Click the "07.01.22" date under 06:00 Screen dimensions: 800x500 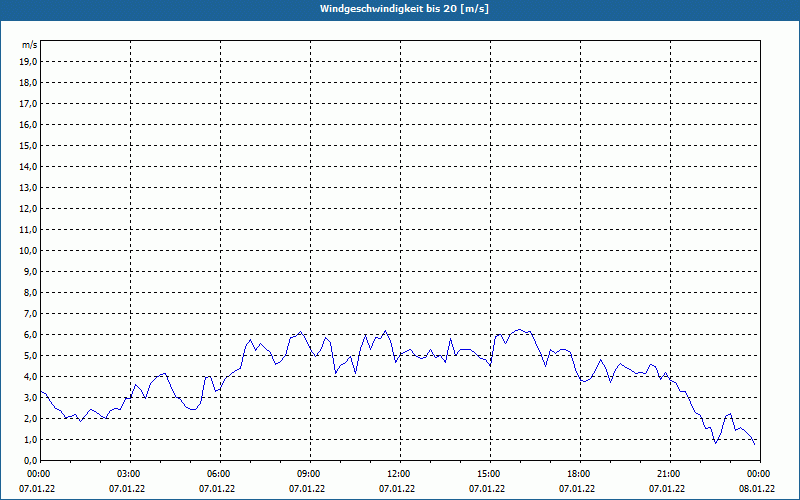[217, 489]
